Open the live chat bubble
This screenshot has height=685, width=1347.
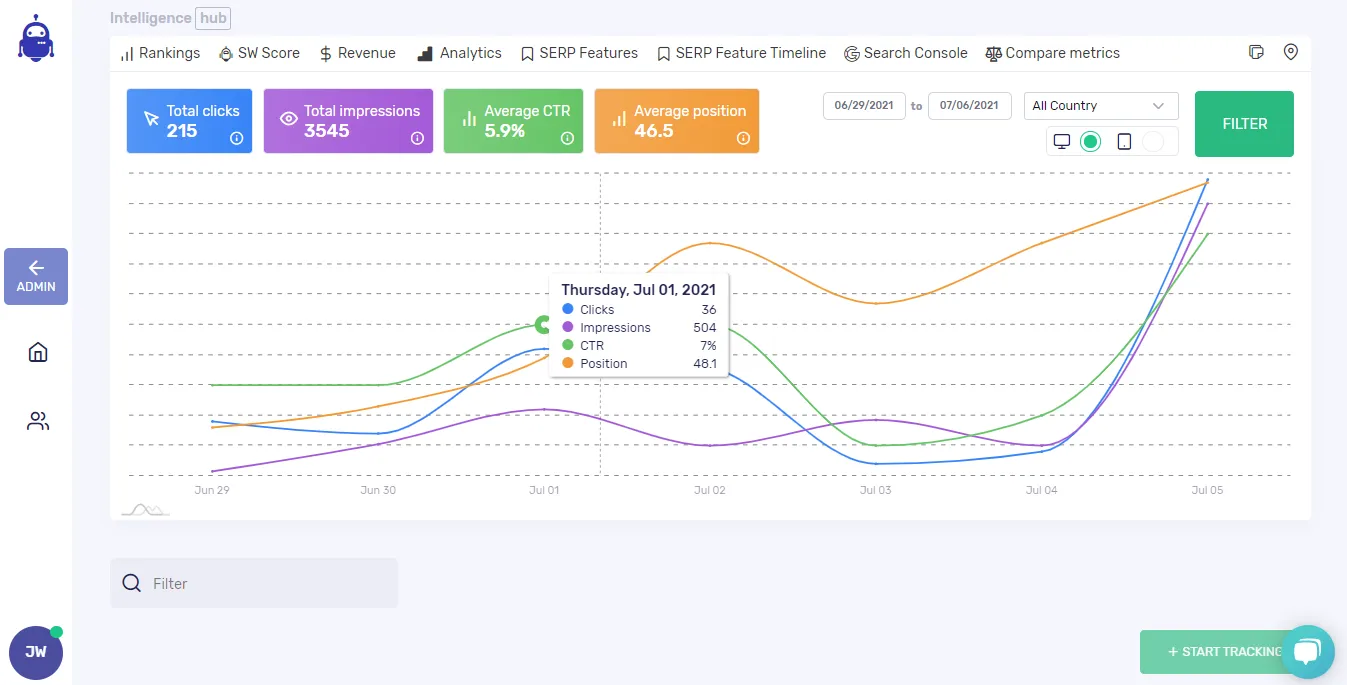(x=1307, y=651)
